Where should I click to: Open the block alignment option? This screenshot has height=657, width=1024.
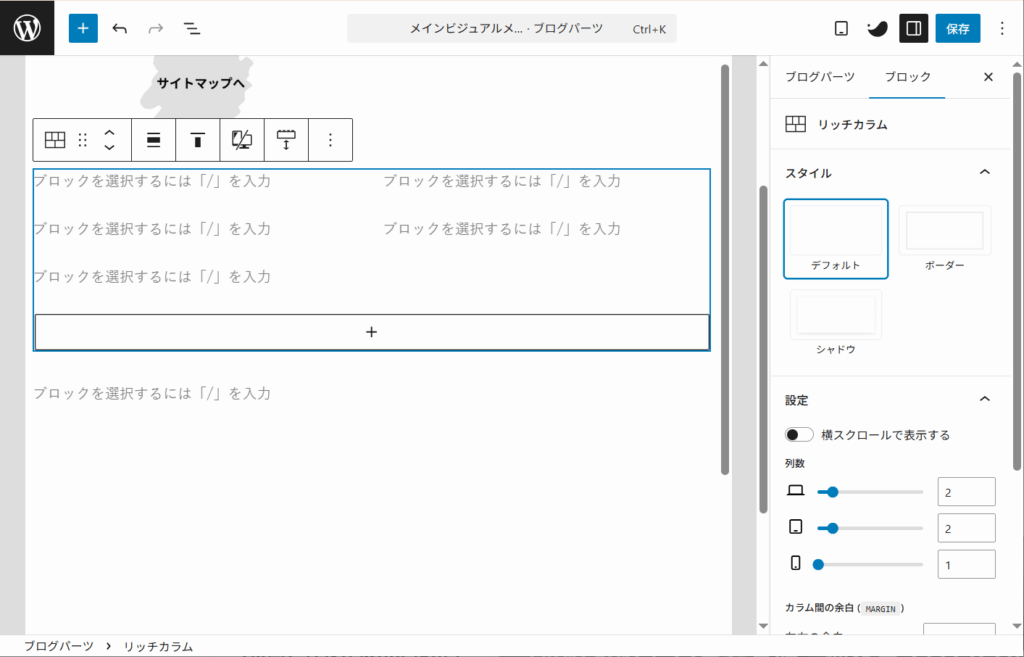(x=153, y=140)
